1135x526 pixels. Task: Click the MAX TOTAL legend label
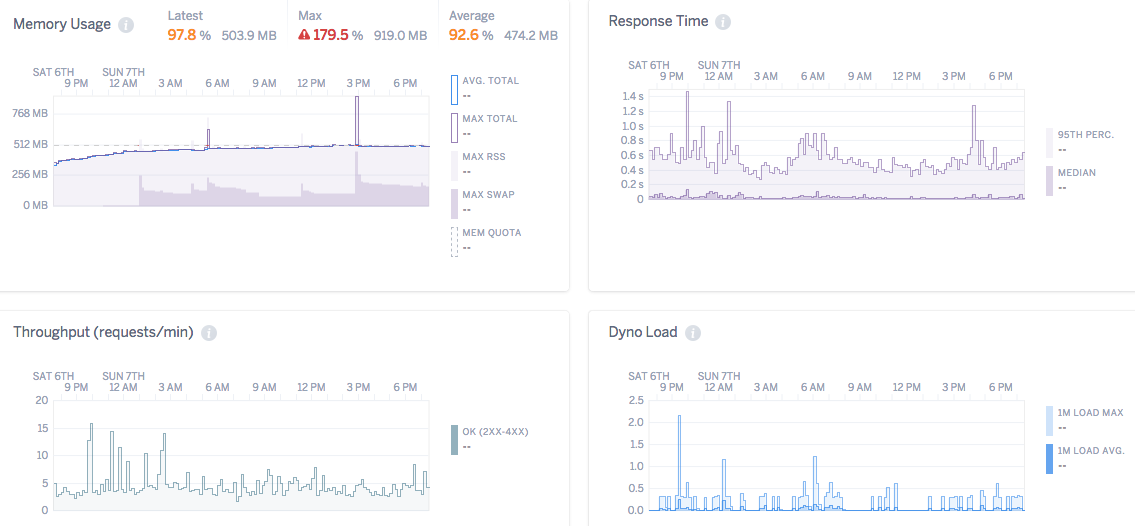(x=490, y=119)
